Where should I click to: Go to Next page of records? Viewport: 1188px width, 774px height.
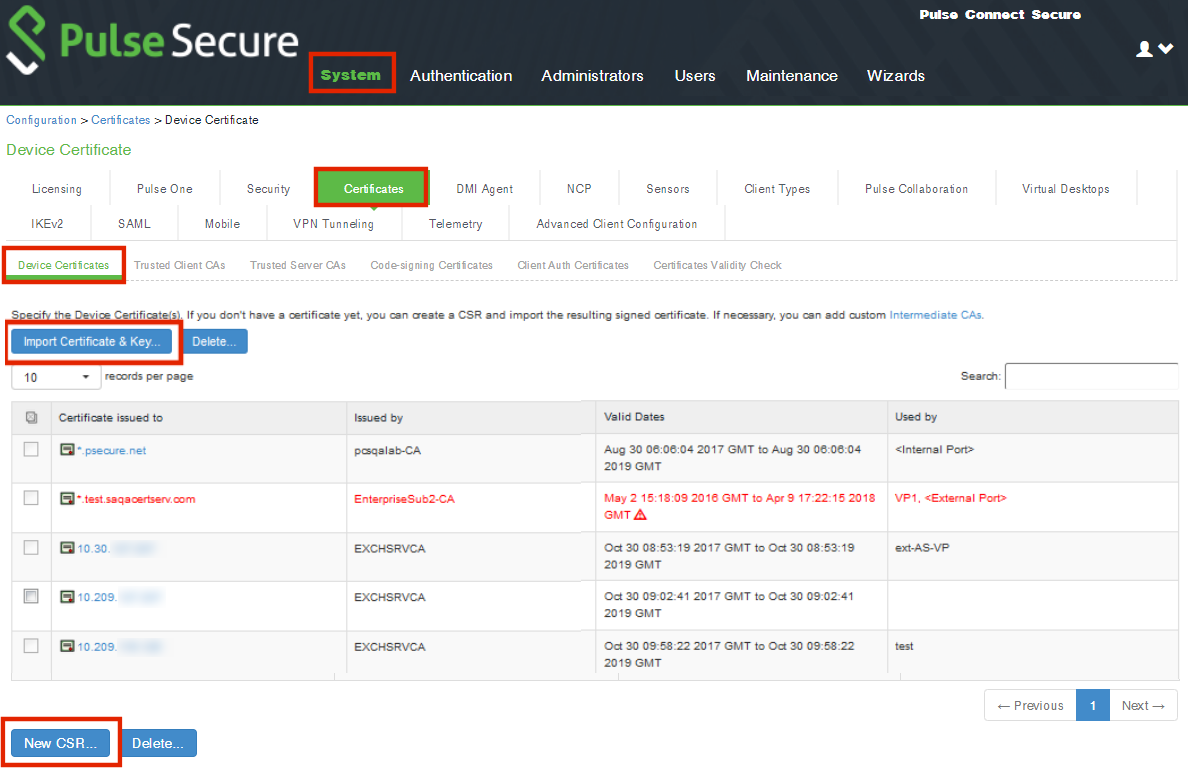pos(1143,705)
